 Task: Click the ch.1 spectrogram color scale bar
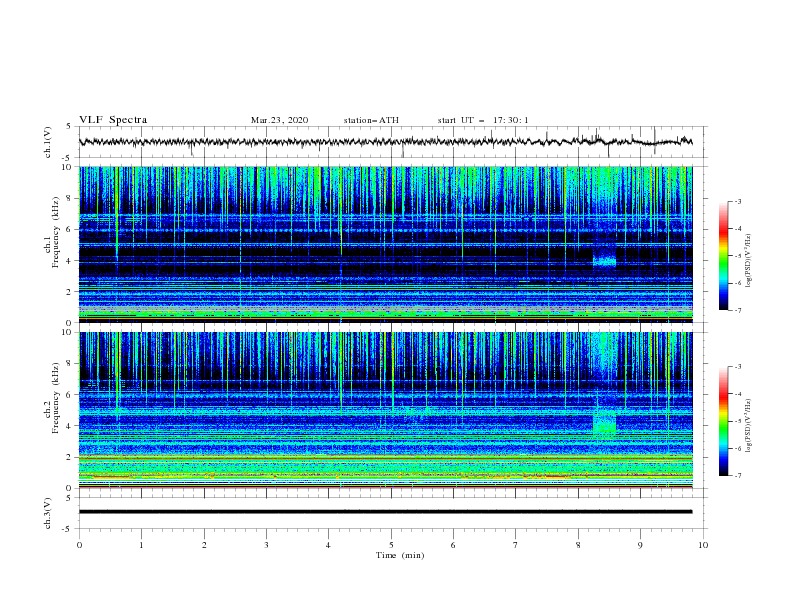723,256
